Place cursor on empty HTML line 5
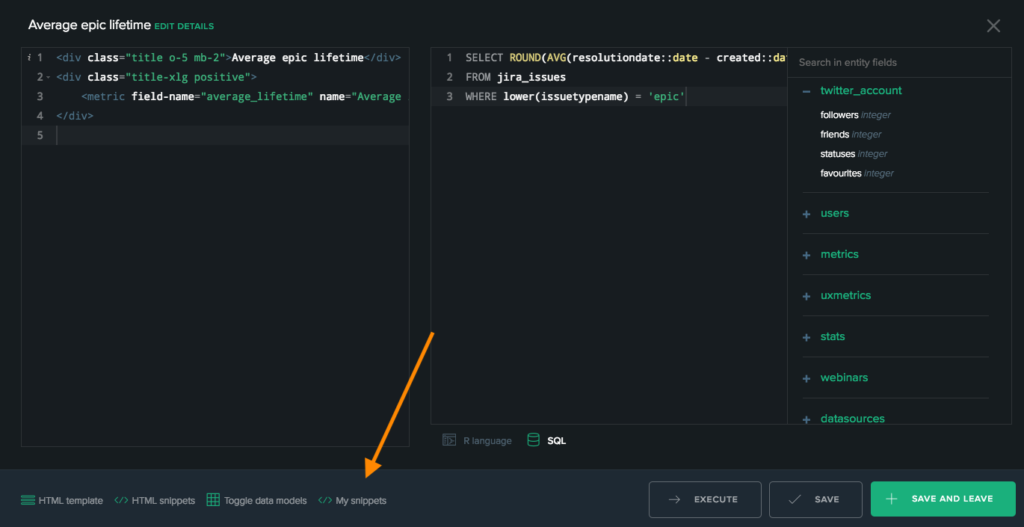This screenshot has width=1024, height=527. click(232, 135)
